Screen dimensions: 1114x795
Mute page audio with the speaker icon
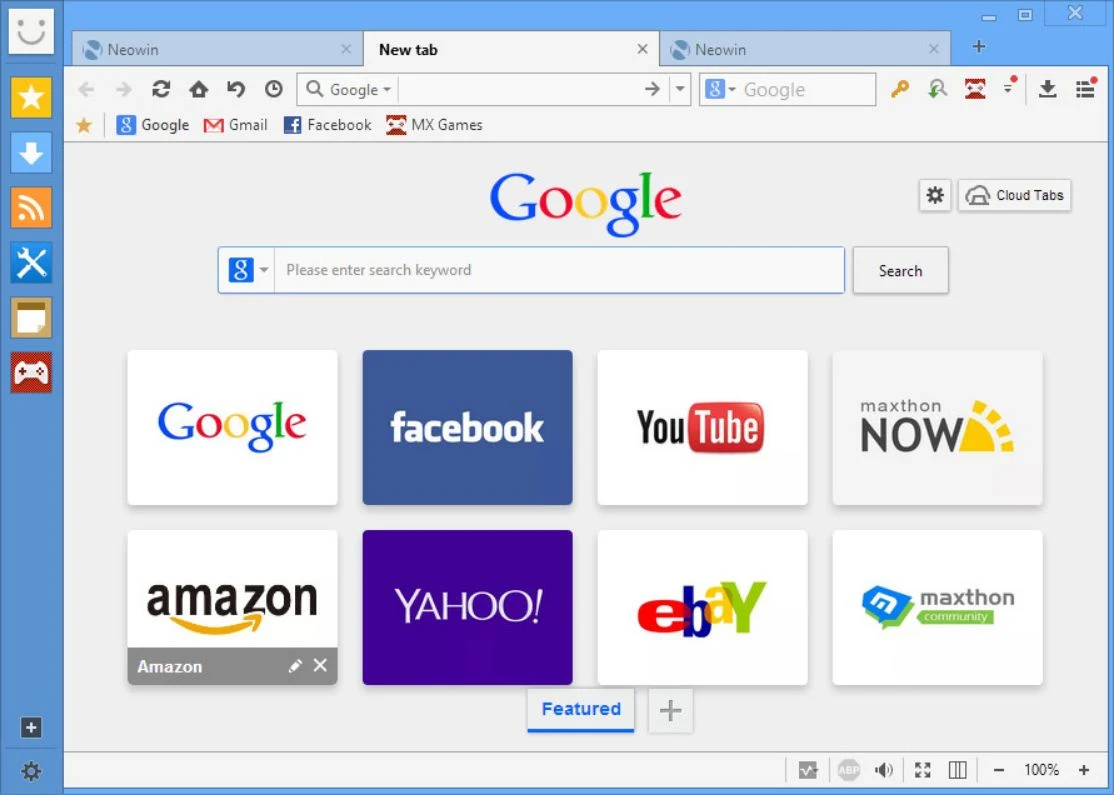(884, 770)
